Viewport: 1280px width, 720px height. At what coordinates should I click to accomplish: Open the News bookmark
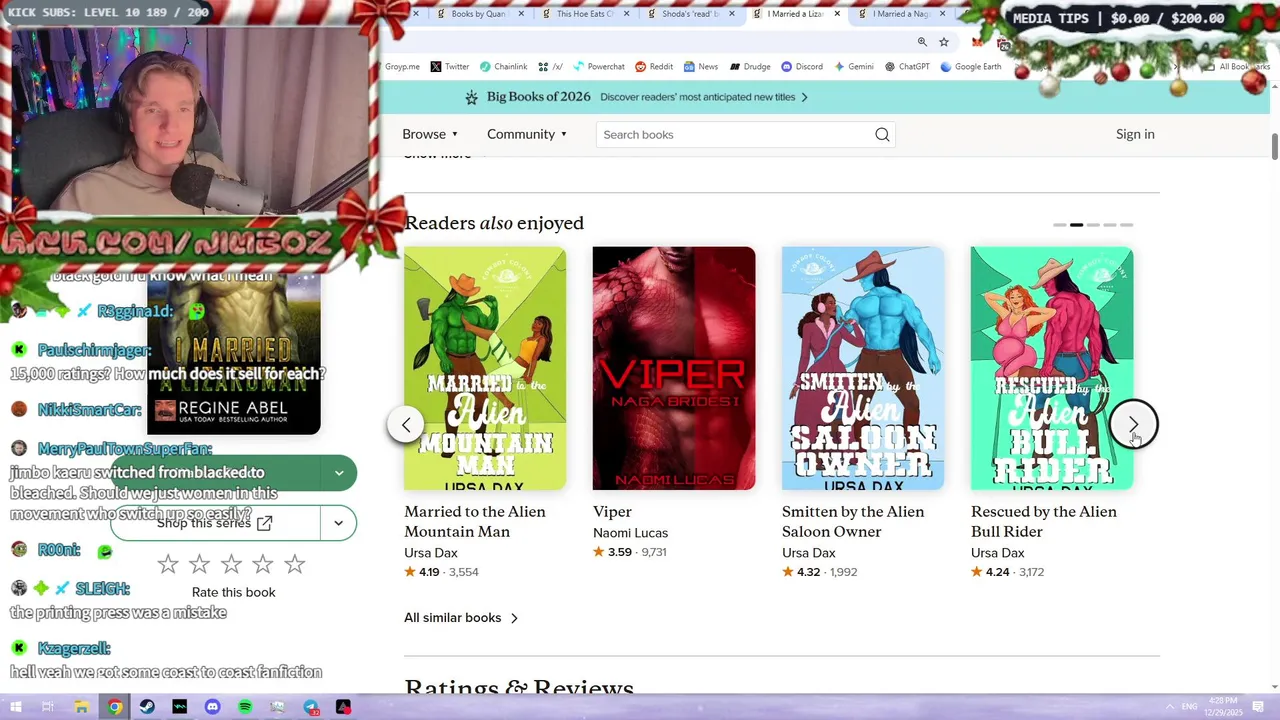point(701,67)
